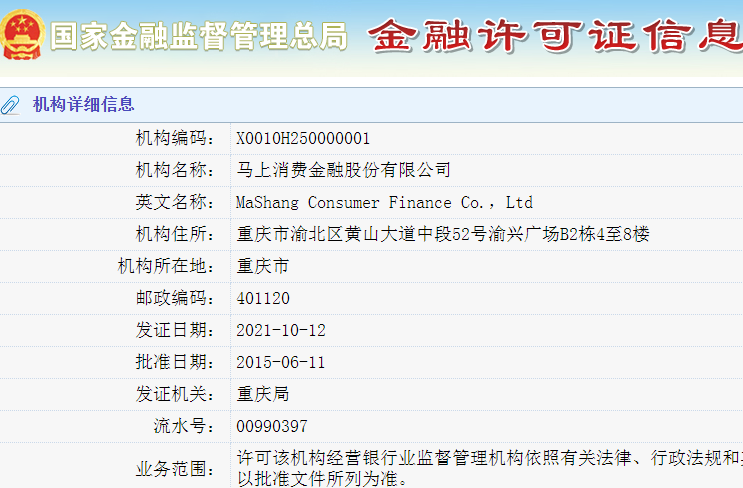Click the 机构编码 label
The width and height of the screenshot is (743, 488).
pyautogui.click(x=175, y=138)
